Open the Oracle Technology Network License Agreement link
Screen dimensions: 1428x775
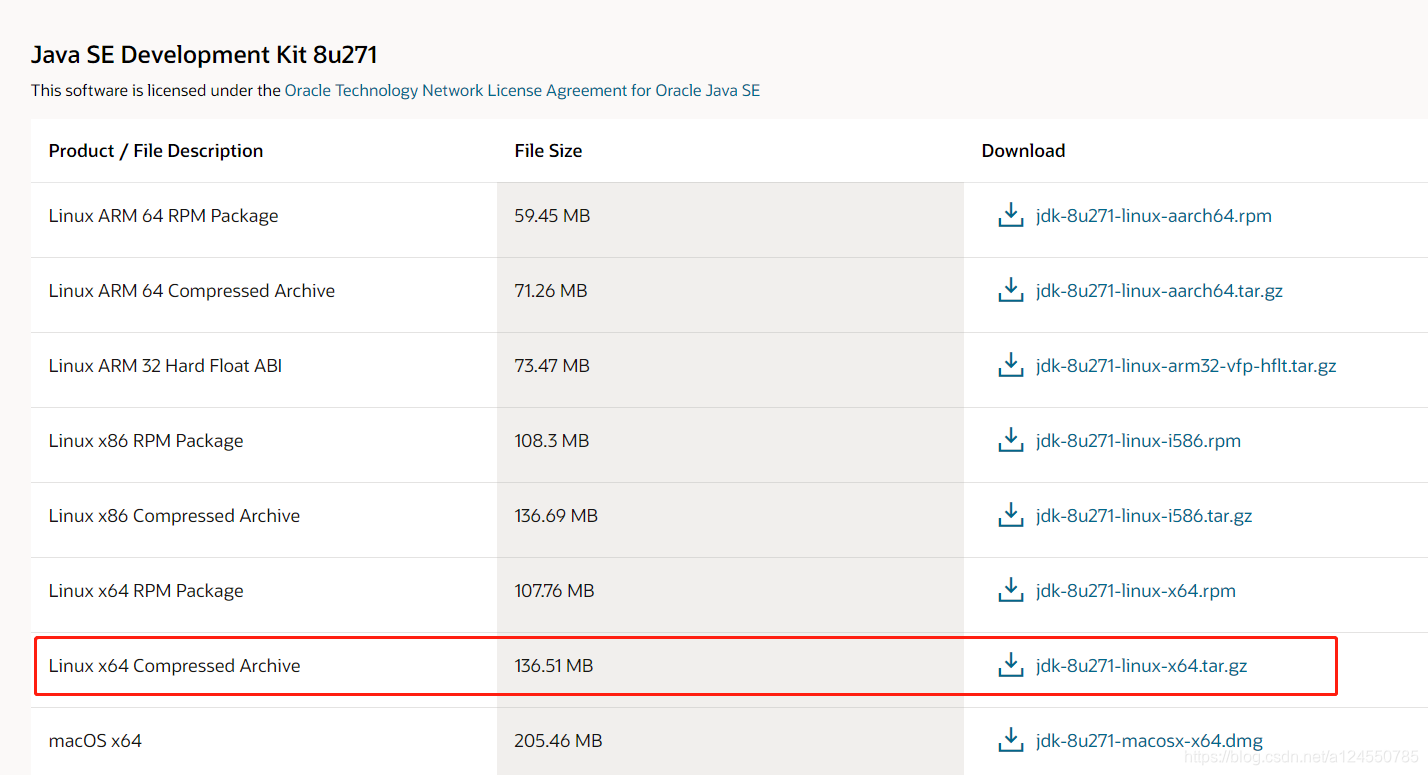coord(522,90)
